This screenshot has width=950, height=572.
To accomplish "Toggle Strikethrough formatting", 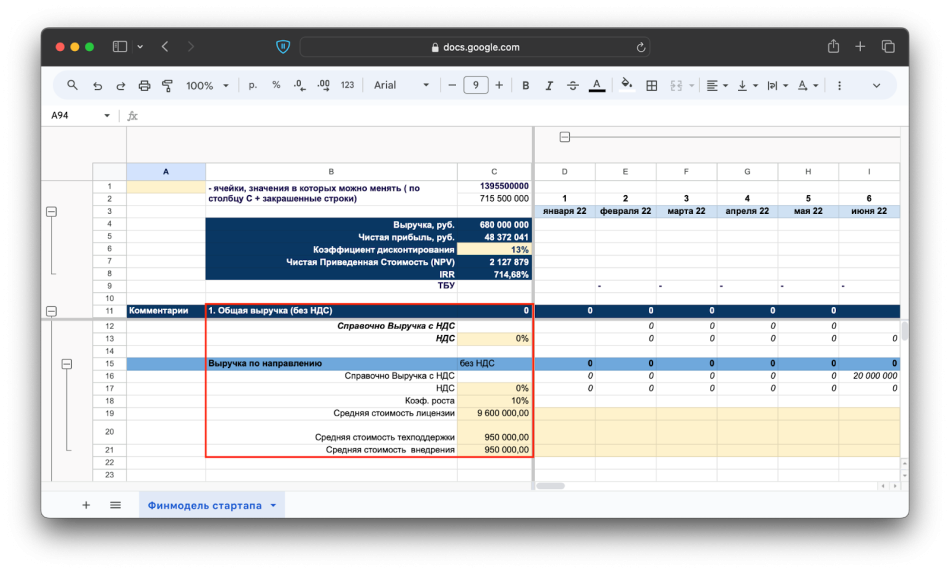I will pos(572,86).
